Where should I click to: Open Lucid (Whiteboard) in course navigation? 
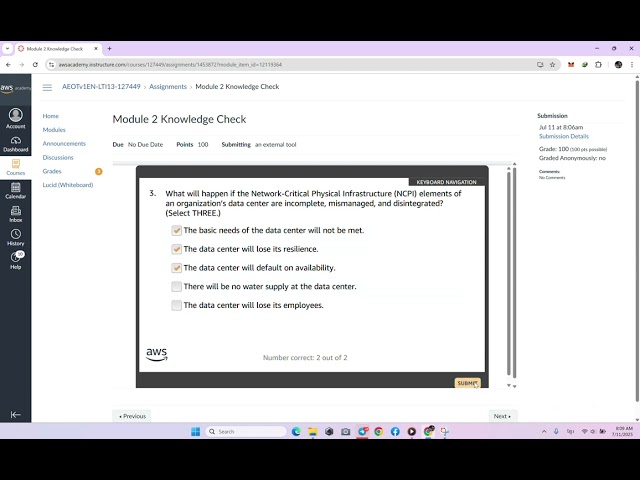(x=68, y=185)
